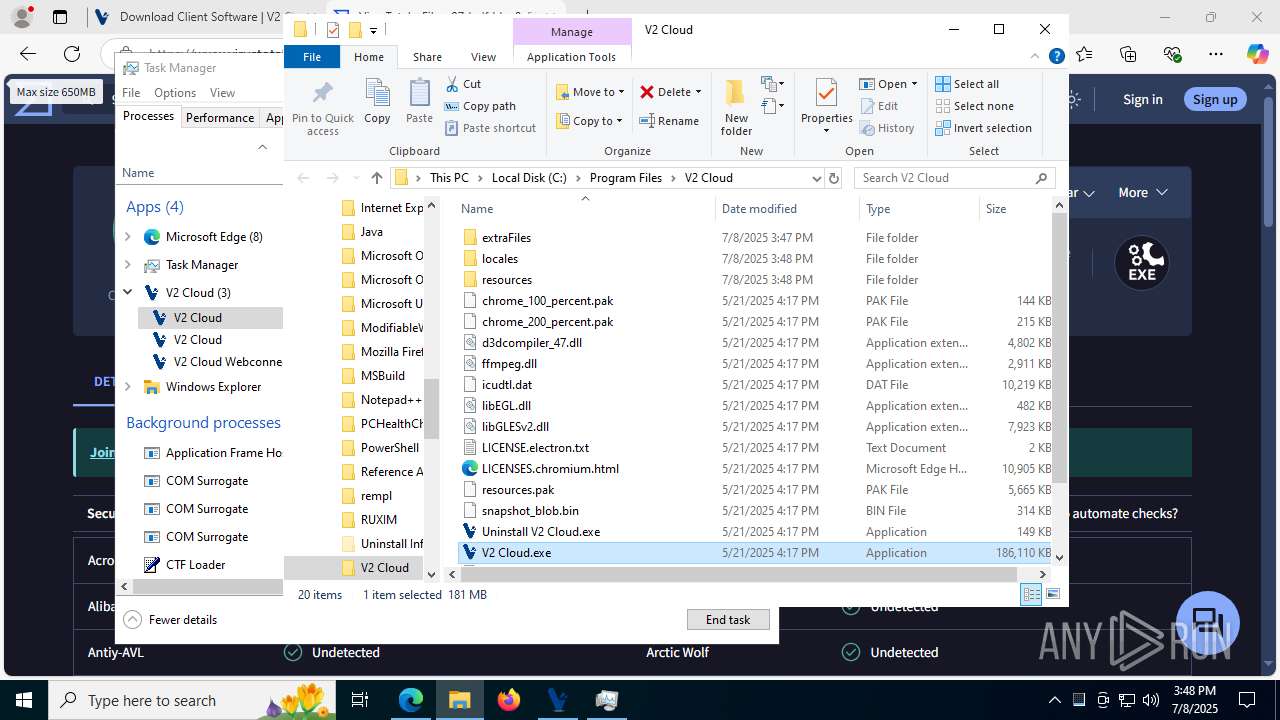
Task: Select V2 Cloud Webconnect process row
Action: [210, 362]
